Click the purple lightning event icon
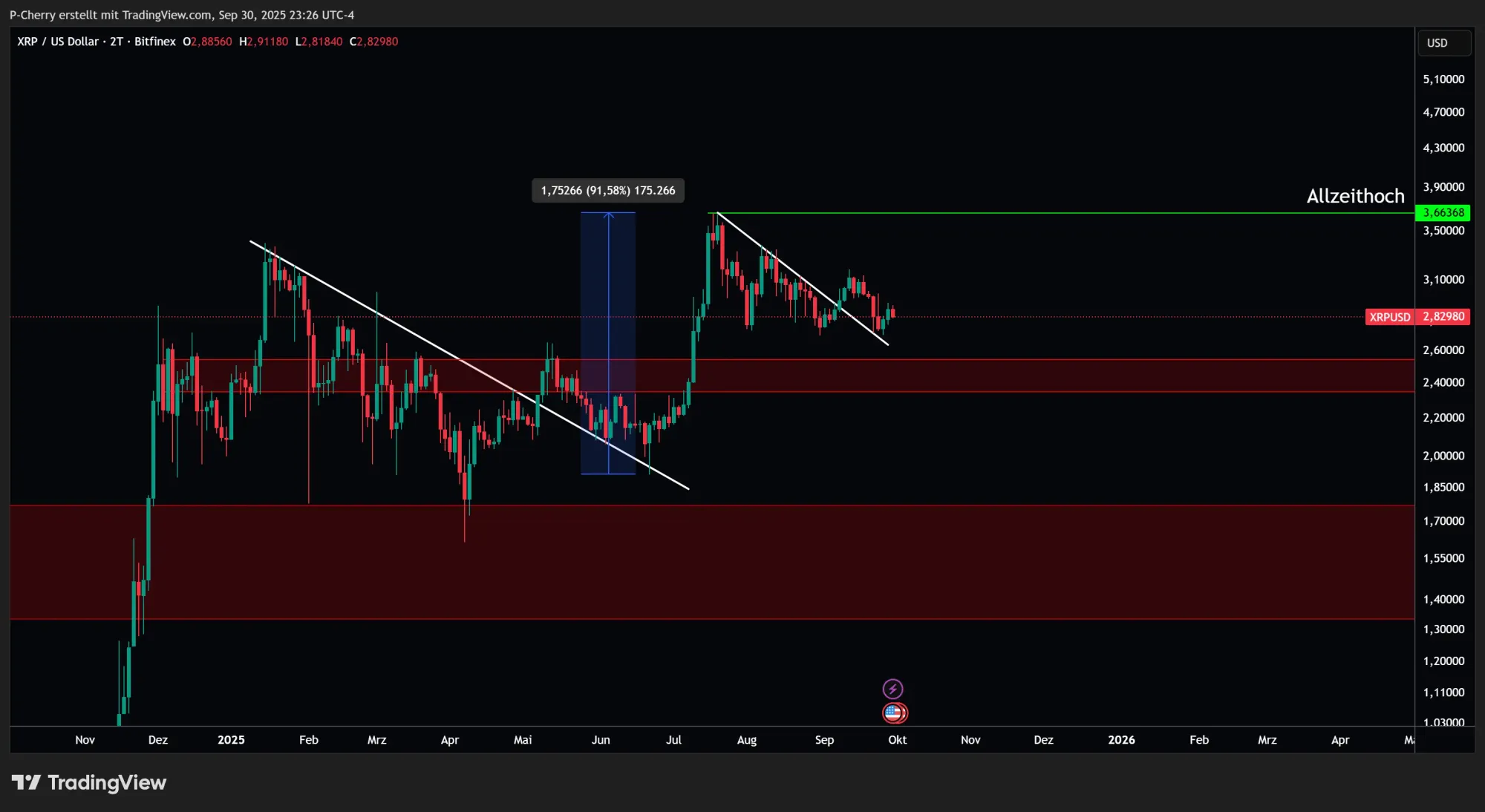This screenshot has height=812, width=1485. click(x=892, y=689)
